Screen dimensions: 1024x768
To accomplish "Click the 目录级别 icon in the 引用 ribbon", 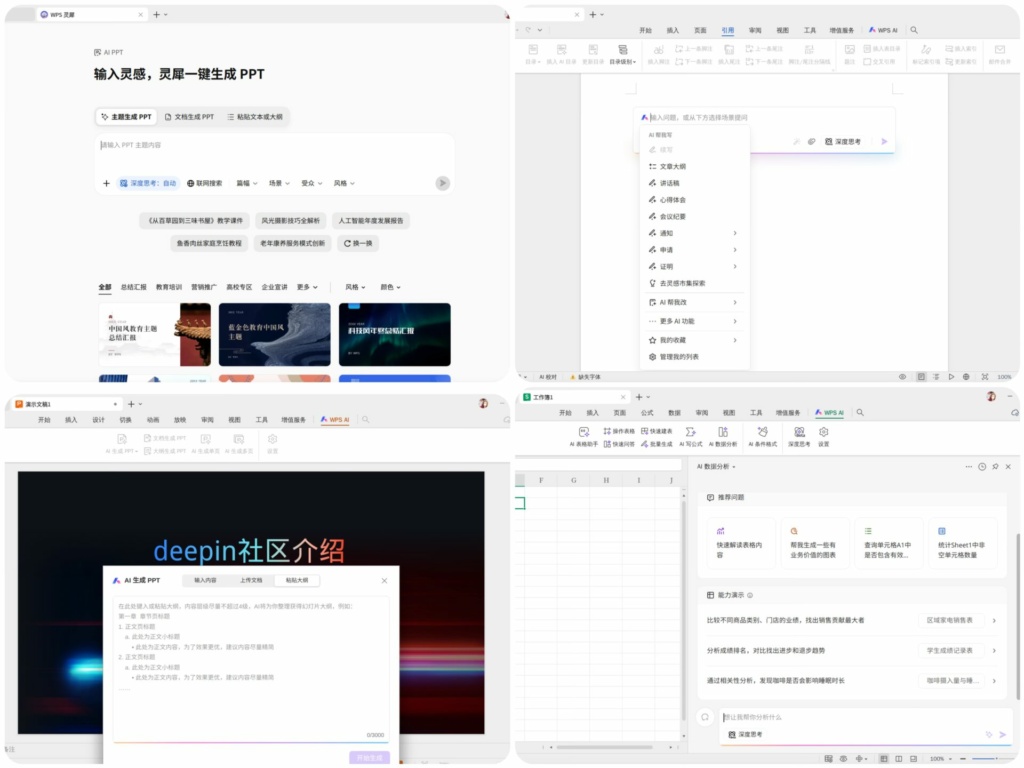I will point(623,51).
